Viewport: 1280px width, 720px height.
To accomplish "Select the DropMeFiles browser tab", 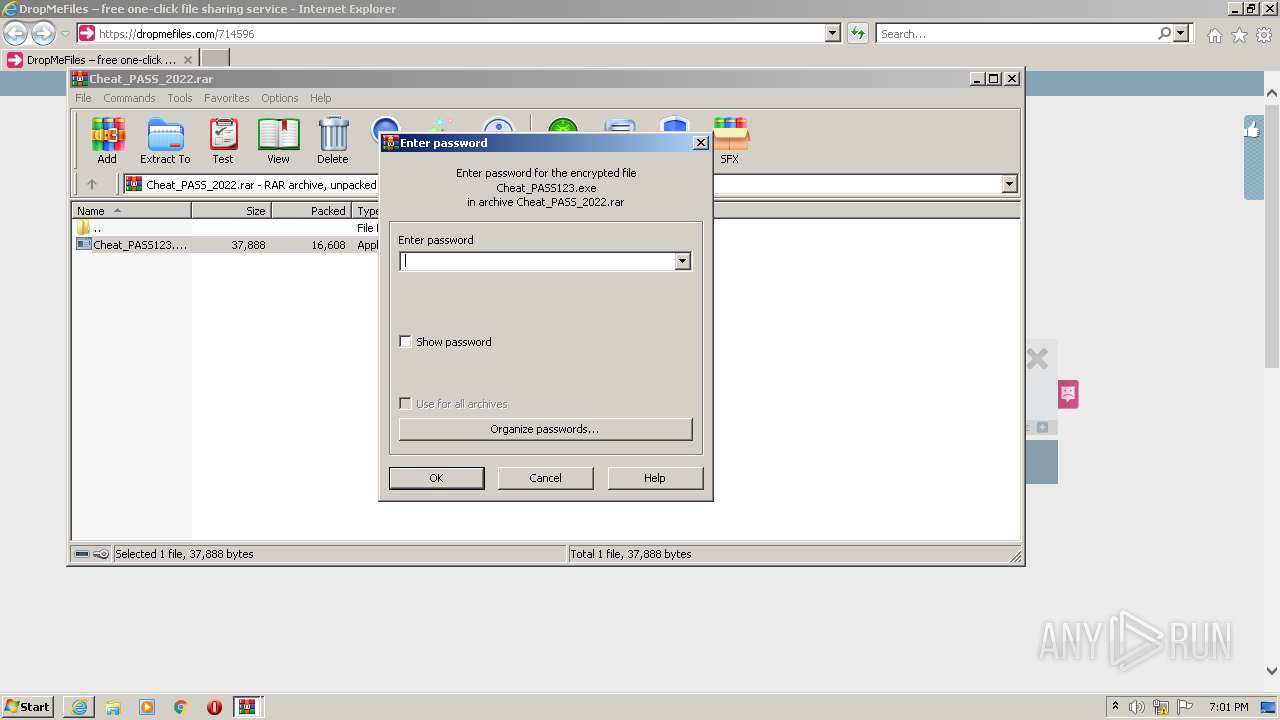I will click(98, 60).
